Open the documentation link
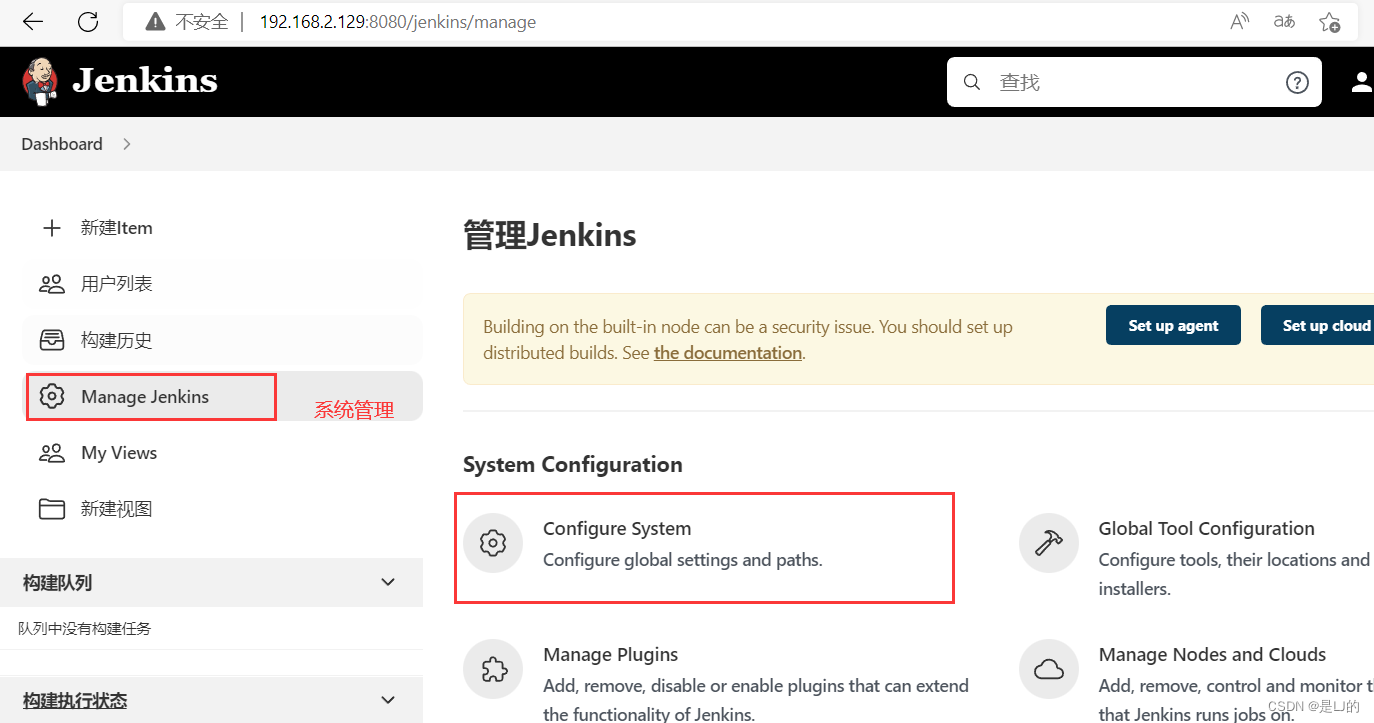 (x=728, y=353)
